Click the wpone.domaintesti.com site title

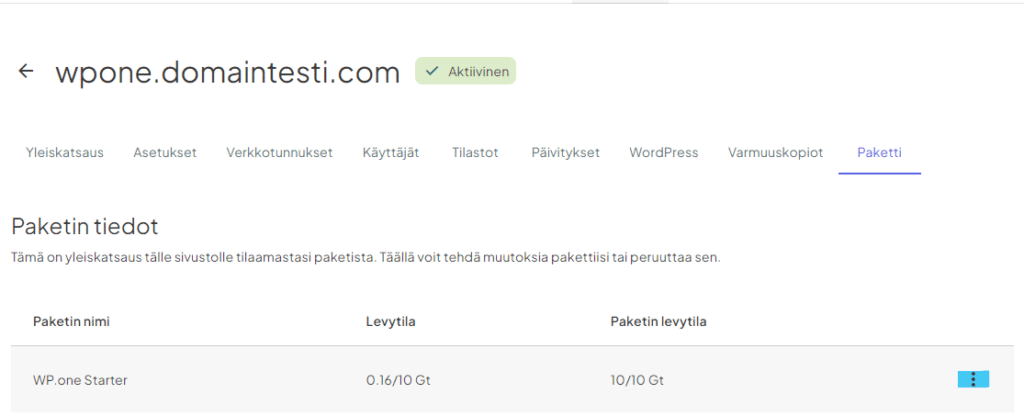click(227, 72)
